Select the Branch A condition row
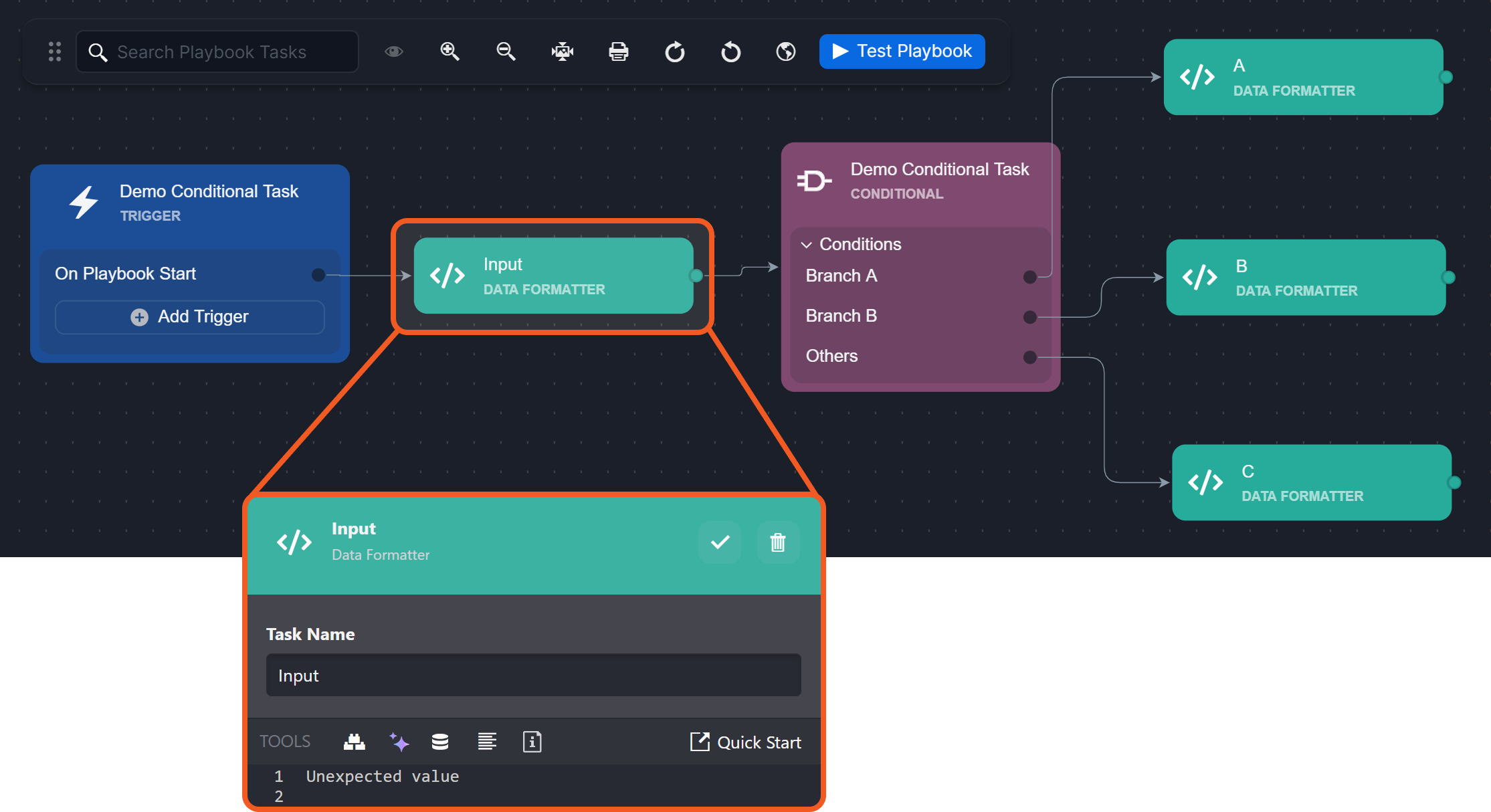The width and height of the screenshot is (1491, 812). 841,276
